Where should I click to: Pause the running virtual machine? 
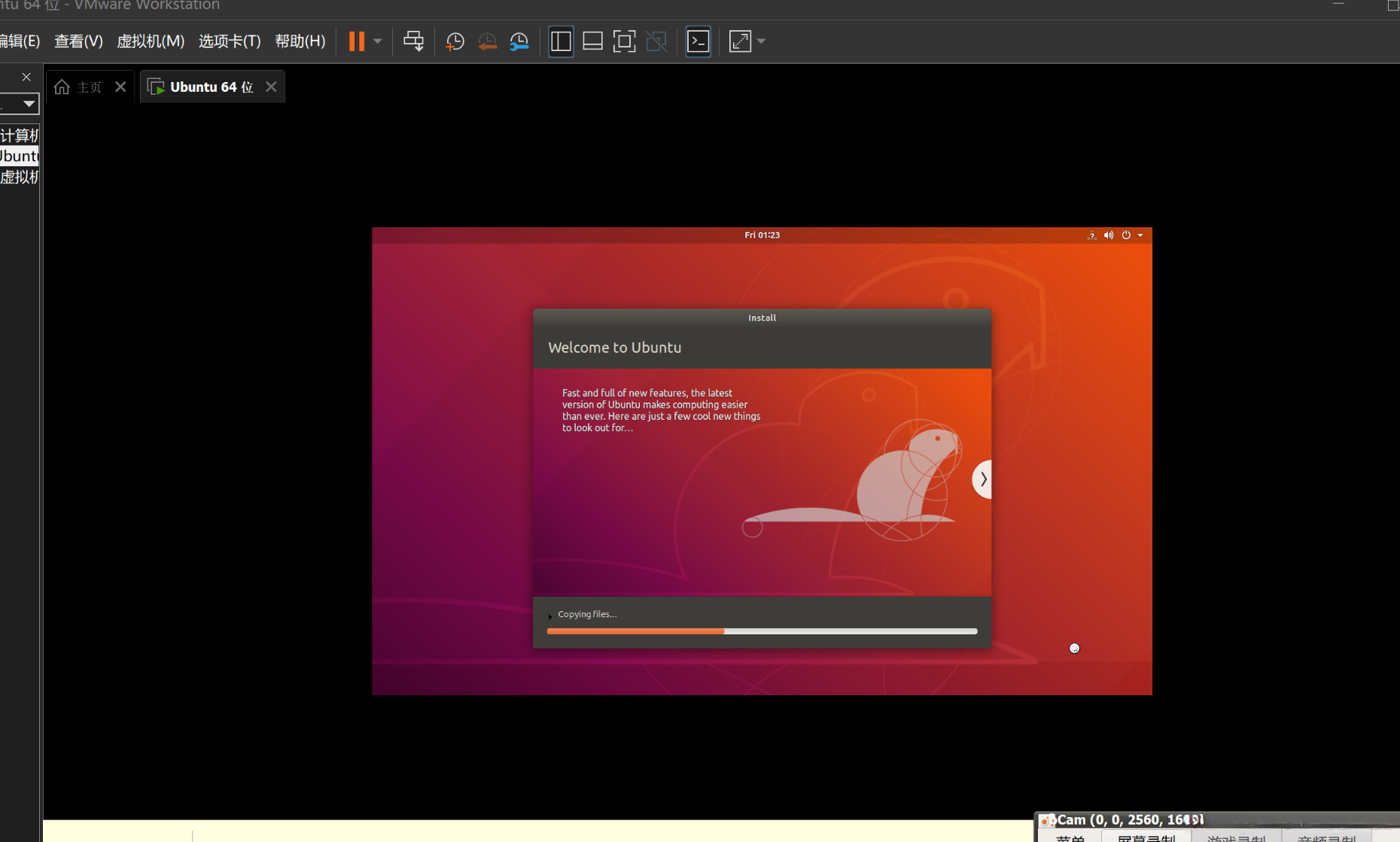click(357, 41)
